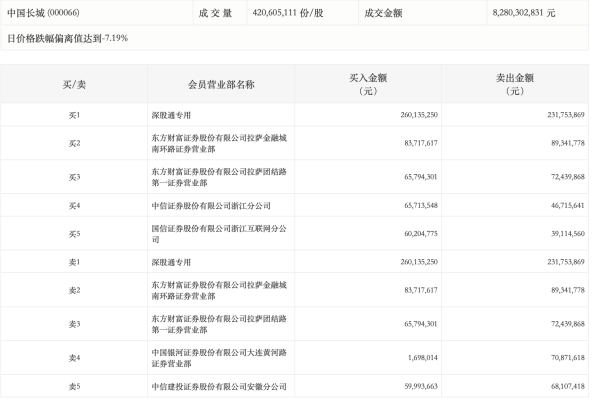Click 中信证券股份有限公司浙江分公司
The image size is (600, 407).
(211, 206)
